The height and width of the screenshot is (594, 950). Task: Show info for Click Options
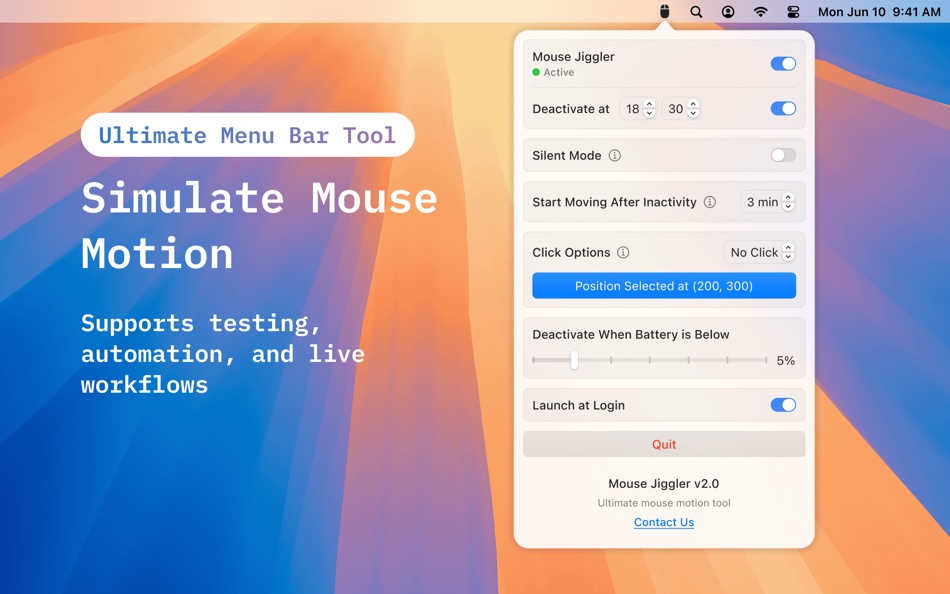click(623, 253)
